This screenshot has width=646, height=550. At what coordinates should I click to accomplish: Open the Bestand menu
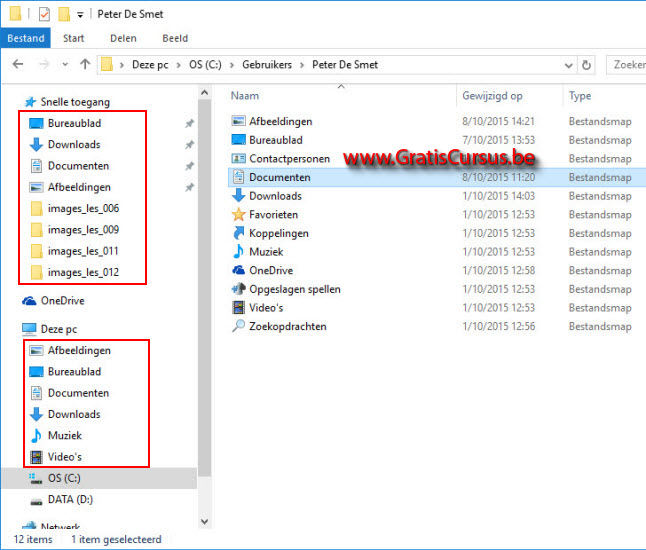point(26,38)
